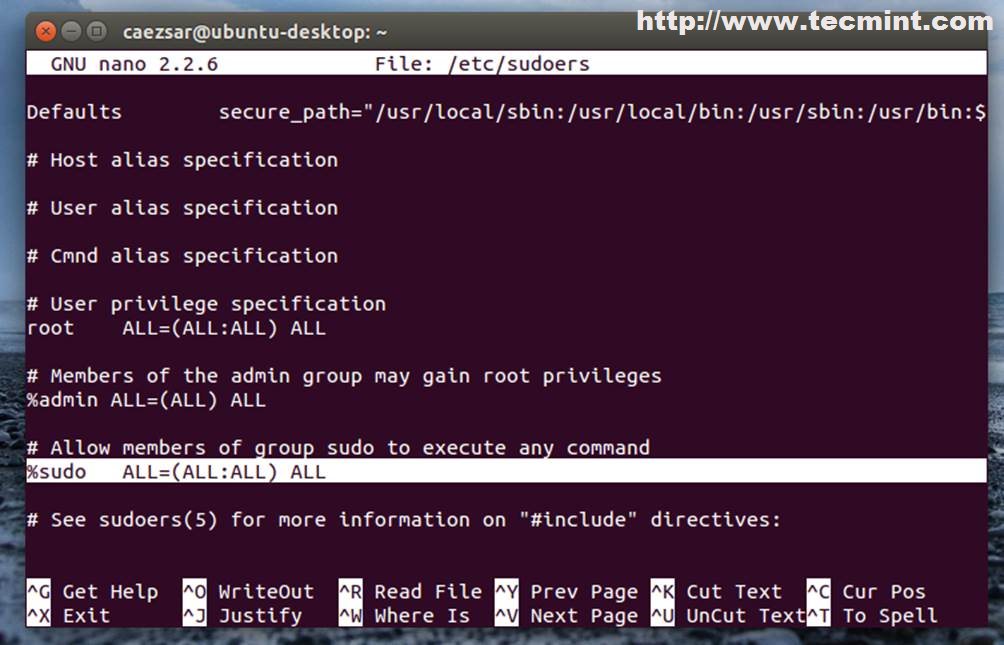1004x645 pixels.
Task: Click the ^J Justify shortcut
Action: [x=242, y=616]
